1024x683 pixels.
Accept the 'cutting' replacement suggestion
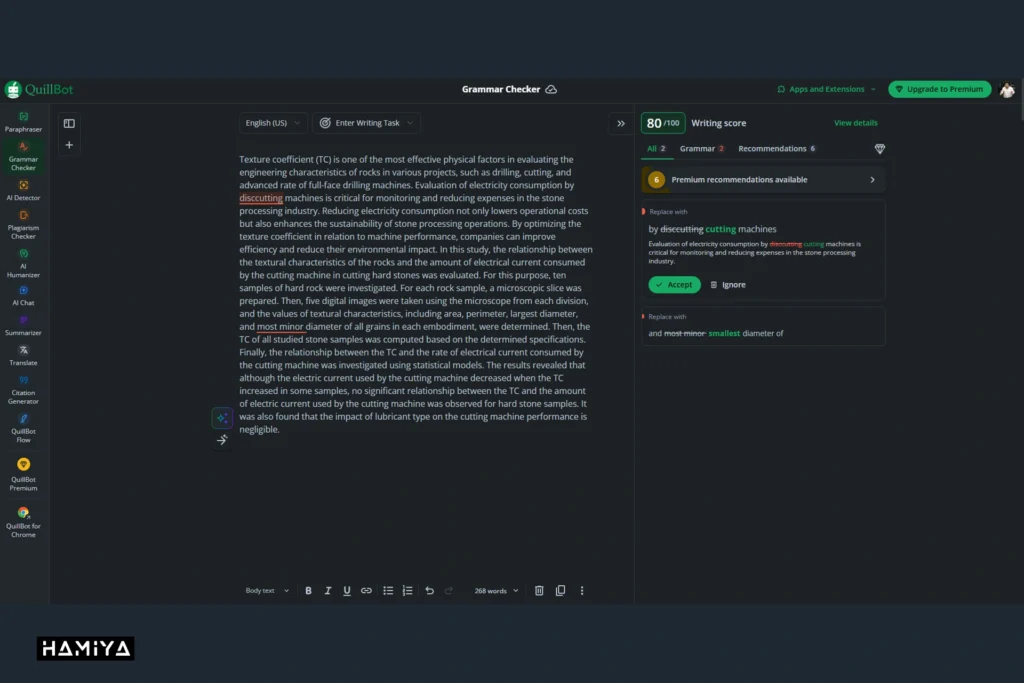pos(674,285)
